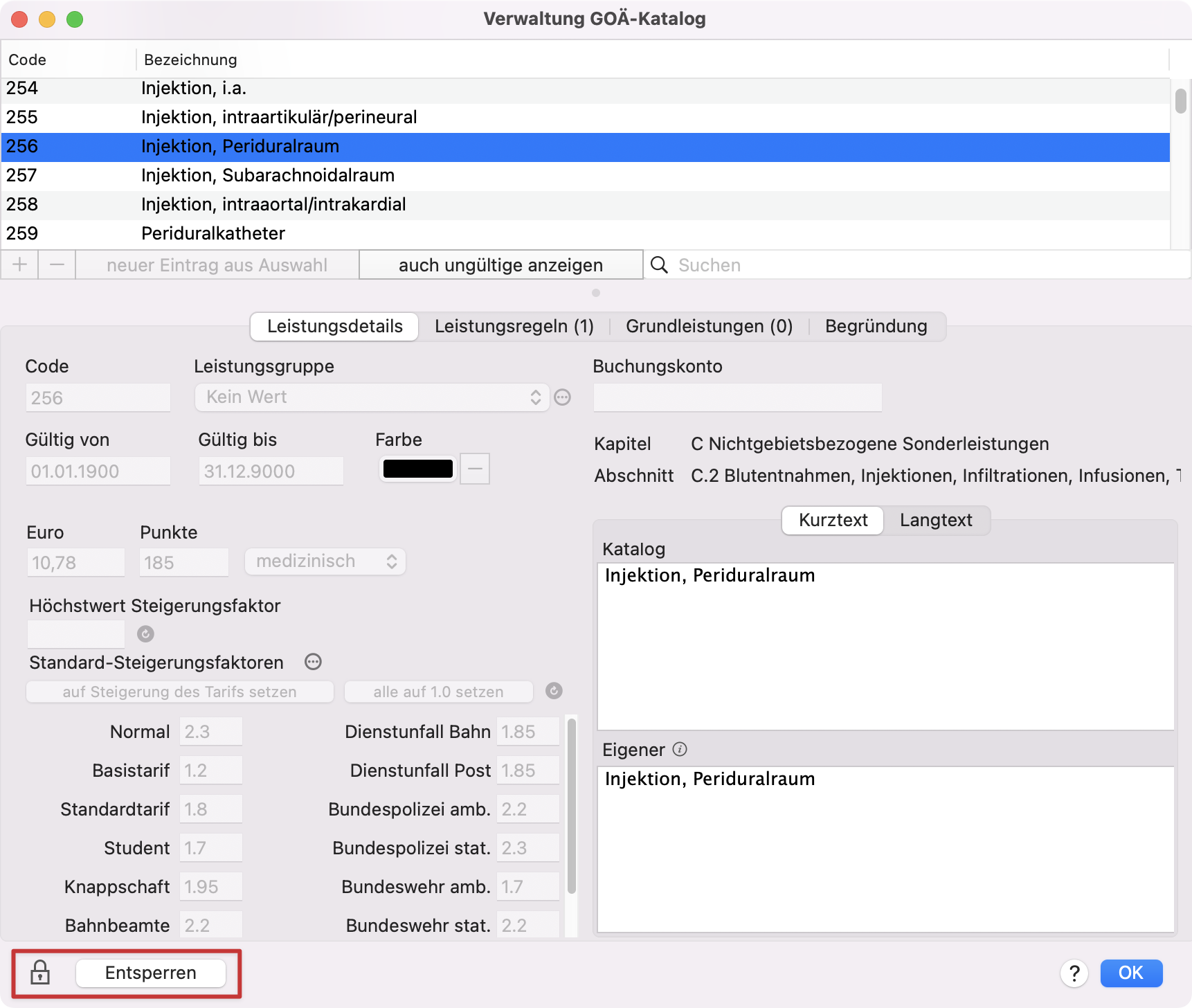Select row 259 Periduralkatheter
The height and width of the screenshot is (1008, 1192).
tap(586, 234)
